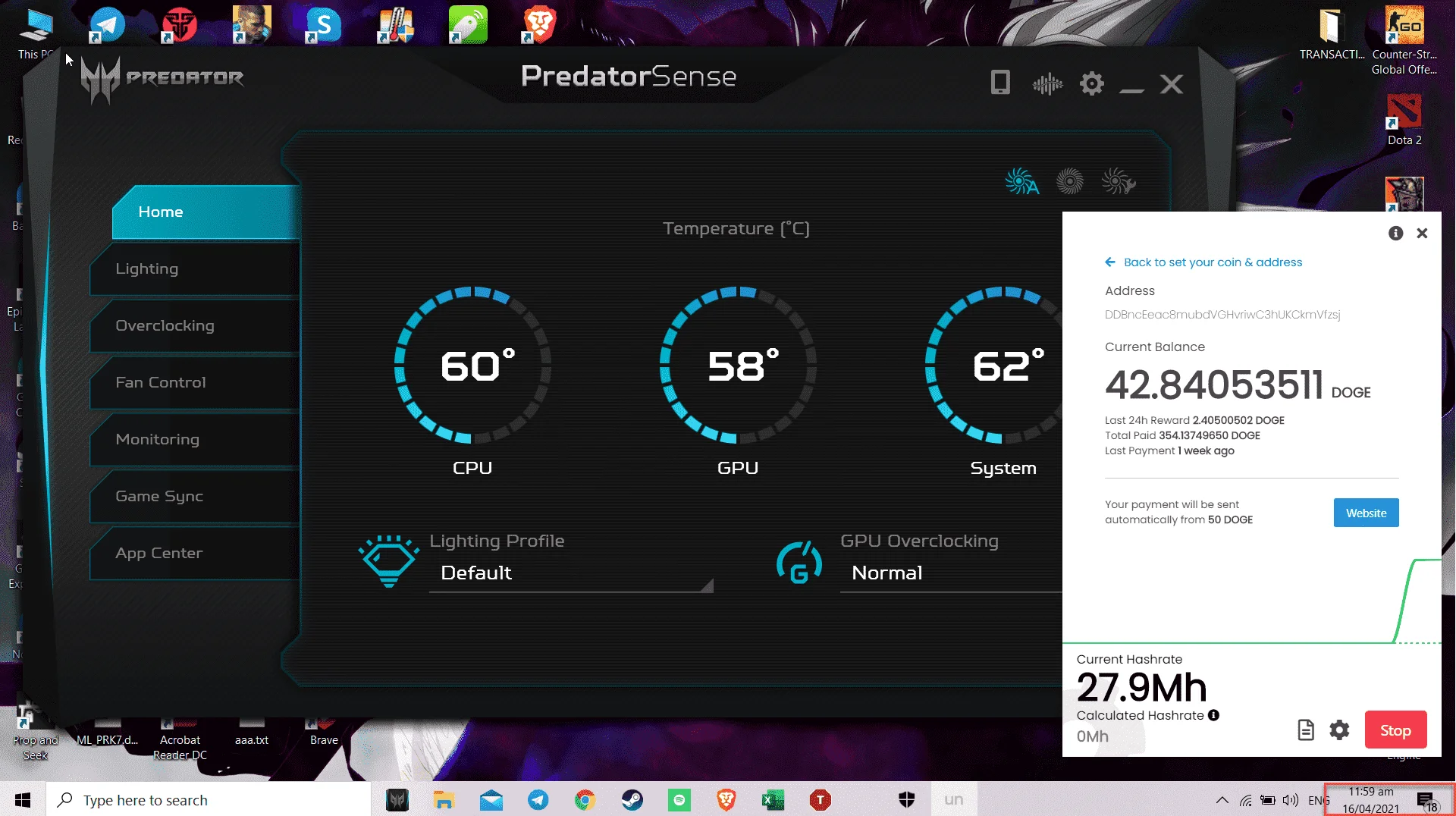Switch to the Fan Control tab
Viewport: 1456px width, 816px height.
click(x=195, y=382)
